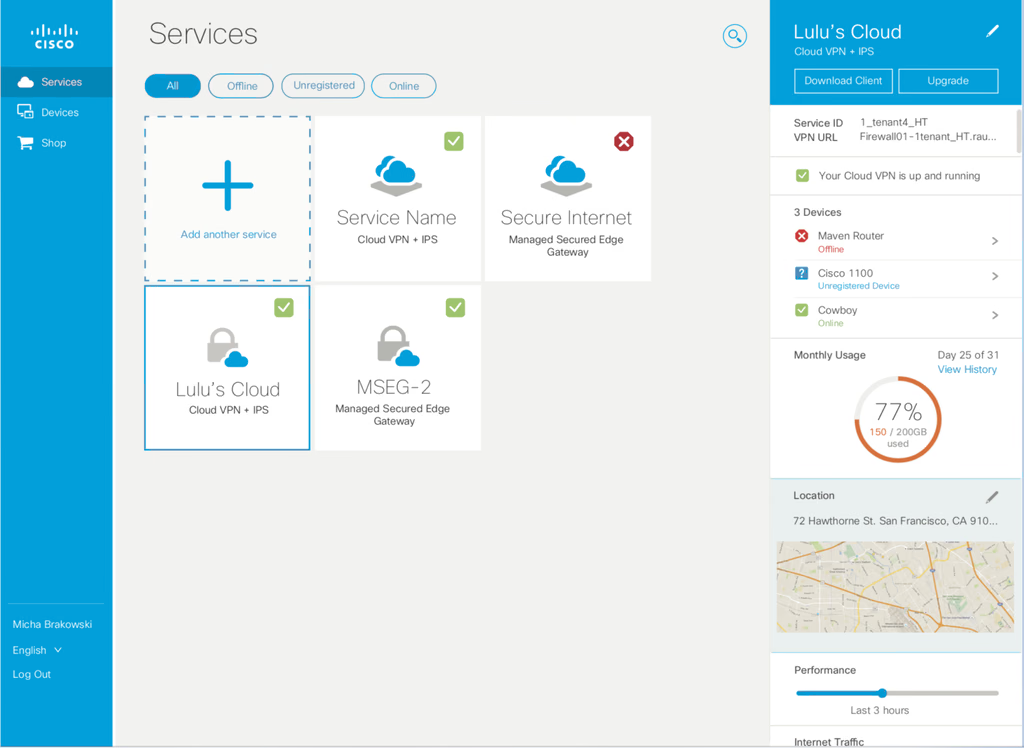Image resolution: width=1024 pixels, height=748 pixels.
Task: Log Out of the account
Action: 31,674
